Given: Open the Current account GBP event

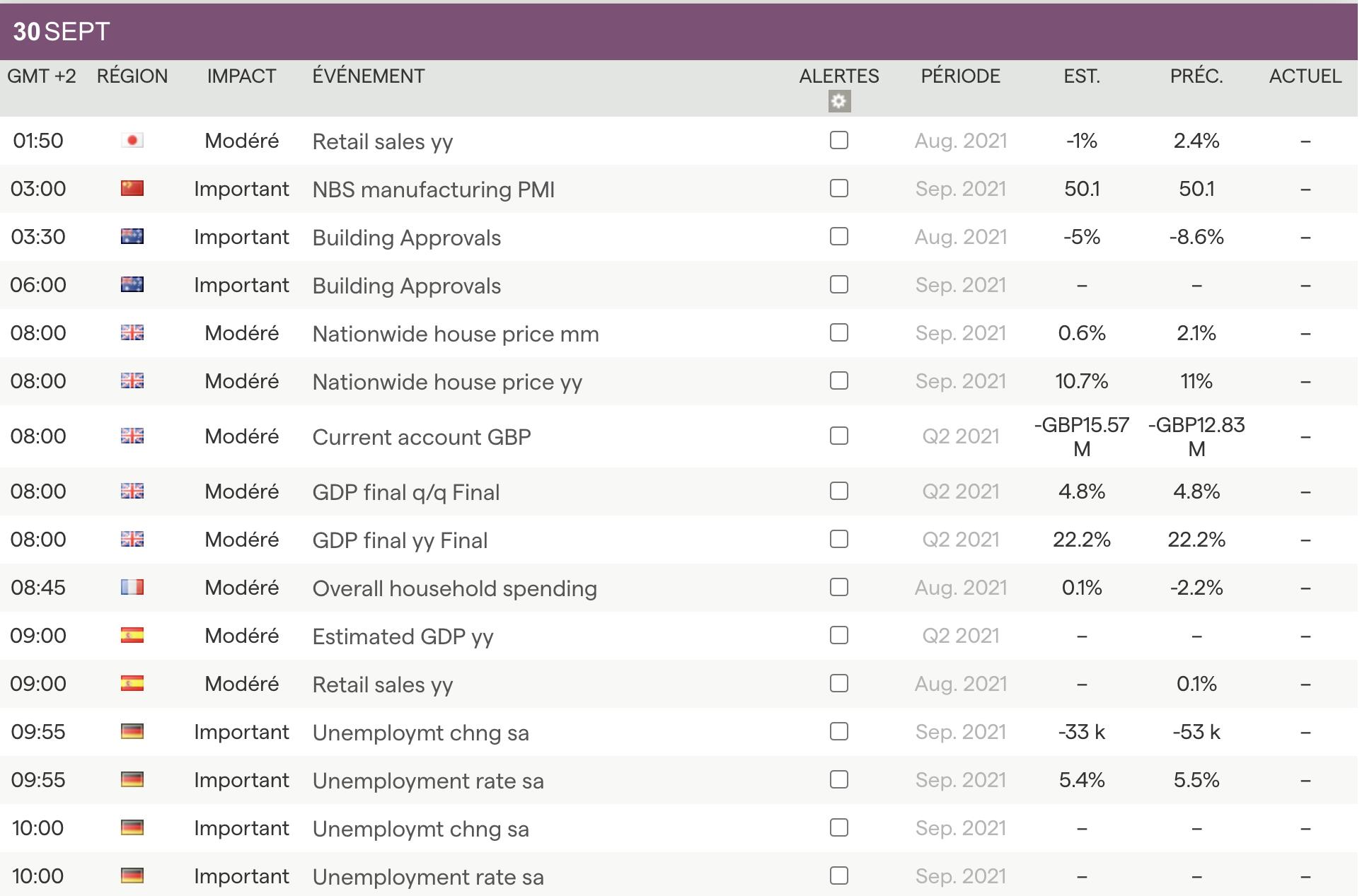Looking at the screenshot, I should click(421, 437).
